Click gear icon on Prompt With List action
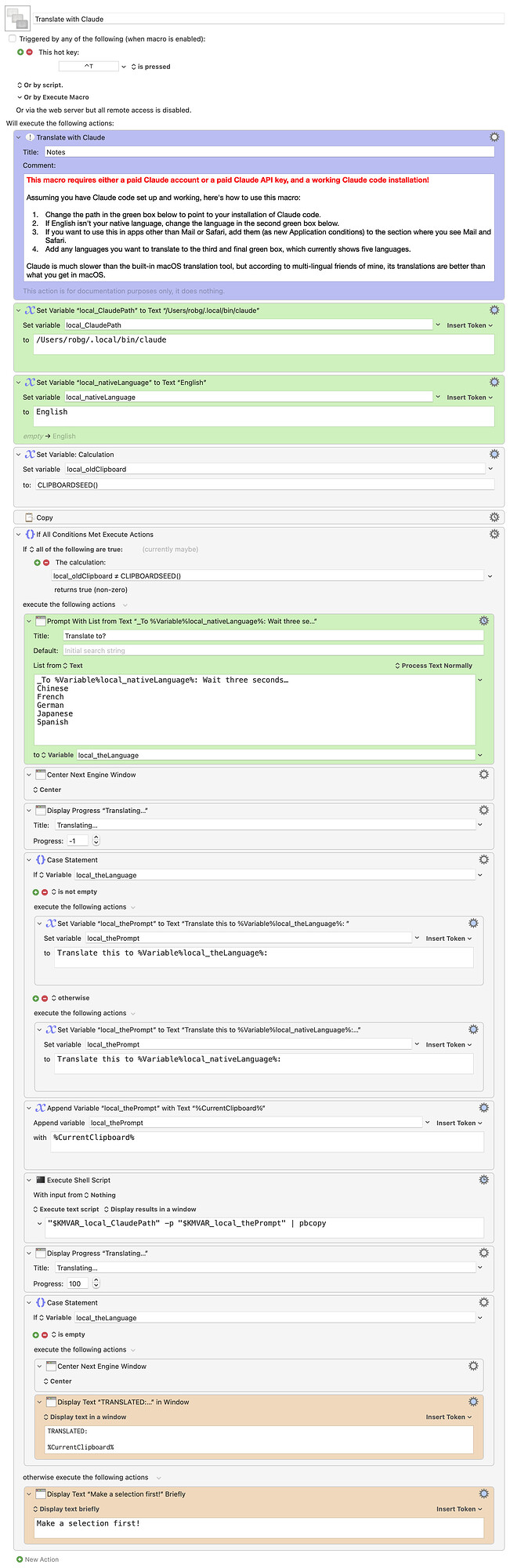The image size is (510, 1568). (483, 621)
